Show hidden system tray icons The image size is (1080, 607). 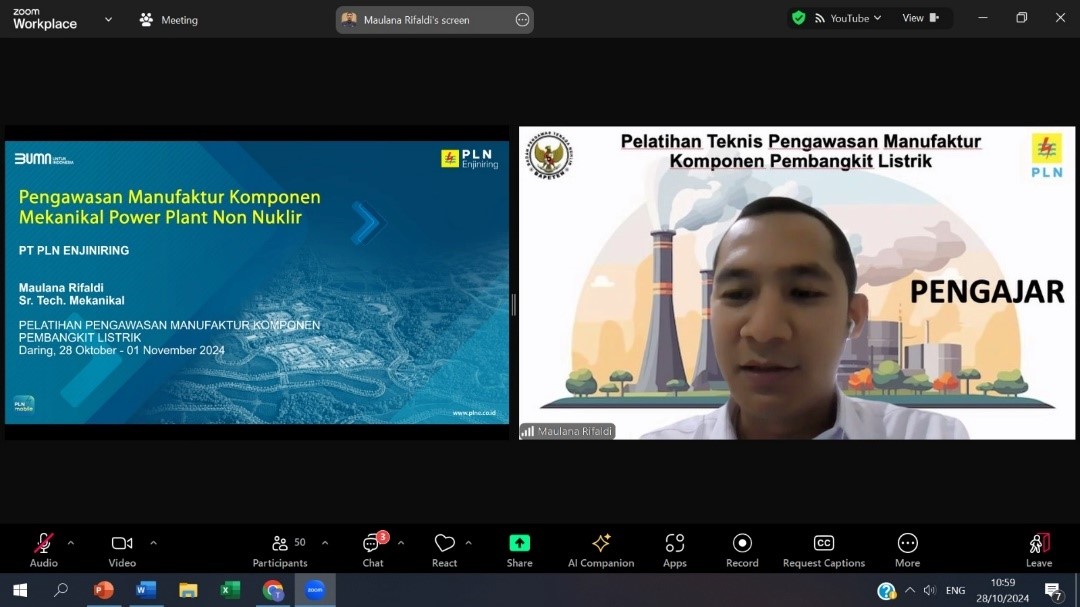coord(910,590)
